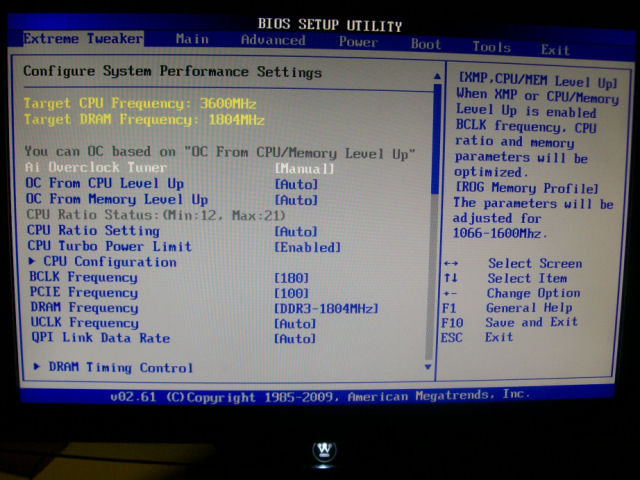Open the Advanced tab
This screenshot has height=480, width=640.
pos(273,40)
